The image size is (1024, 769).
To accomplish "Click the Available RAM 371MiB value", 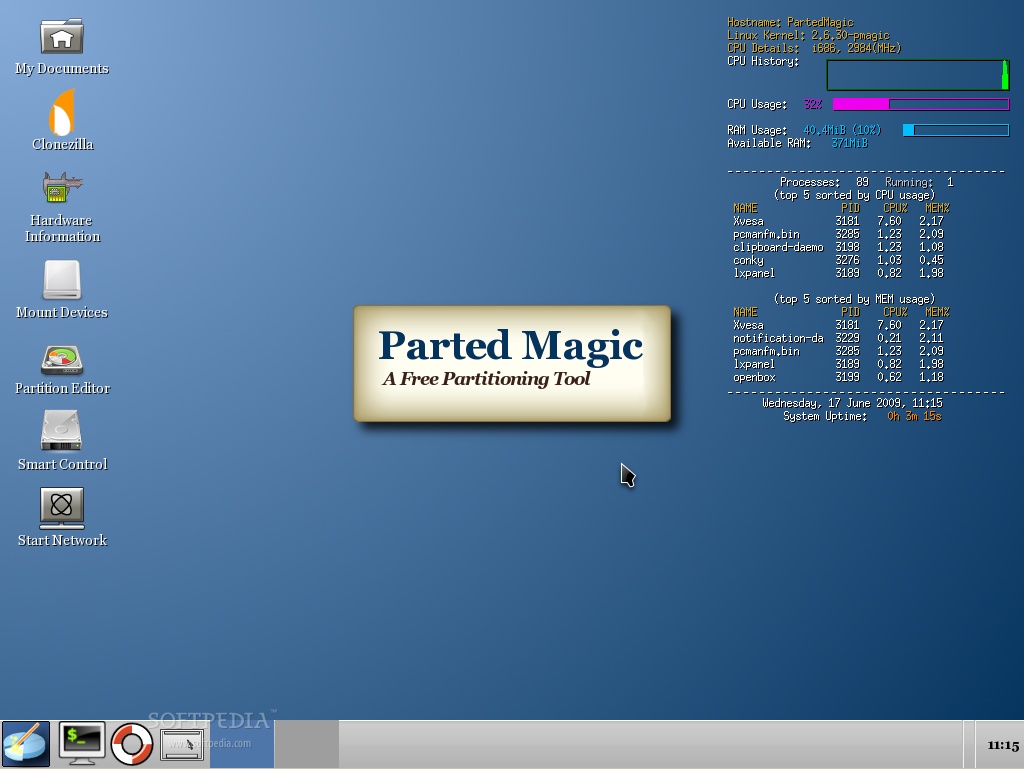I will [x=849, y=143].
